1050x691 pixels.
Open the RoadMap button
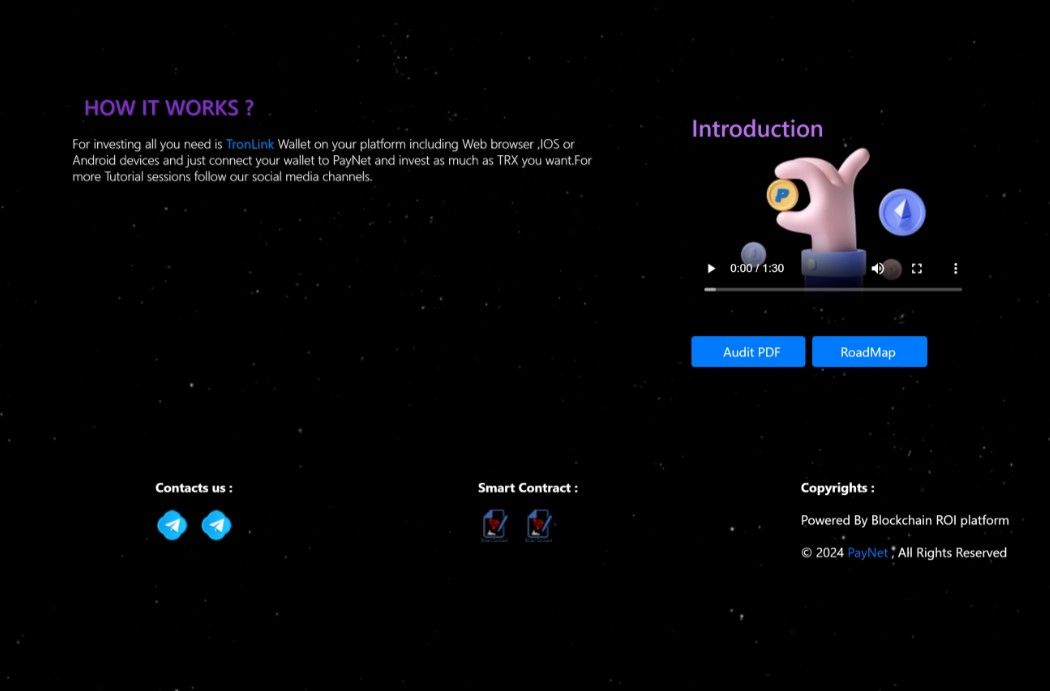(x=869, y=352)
